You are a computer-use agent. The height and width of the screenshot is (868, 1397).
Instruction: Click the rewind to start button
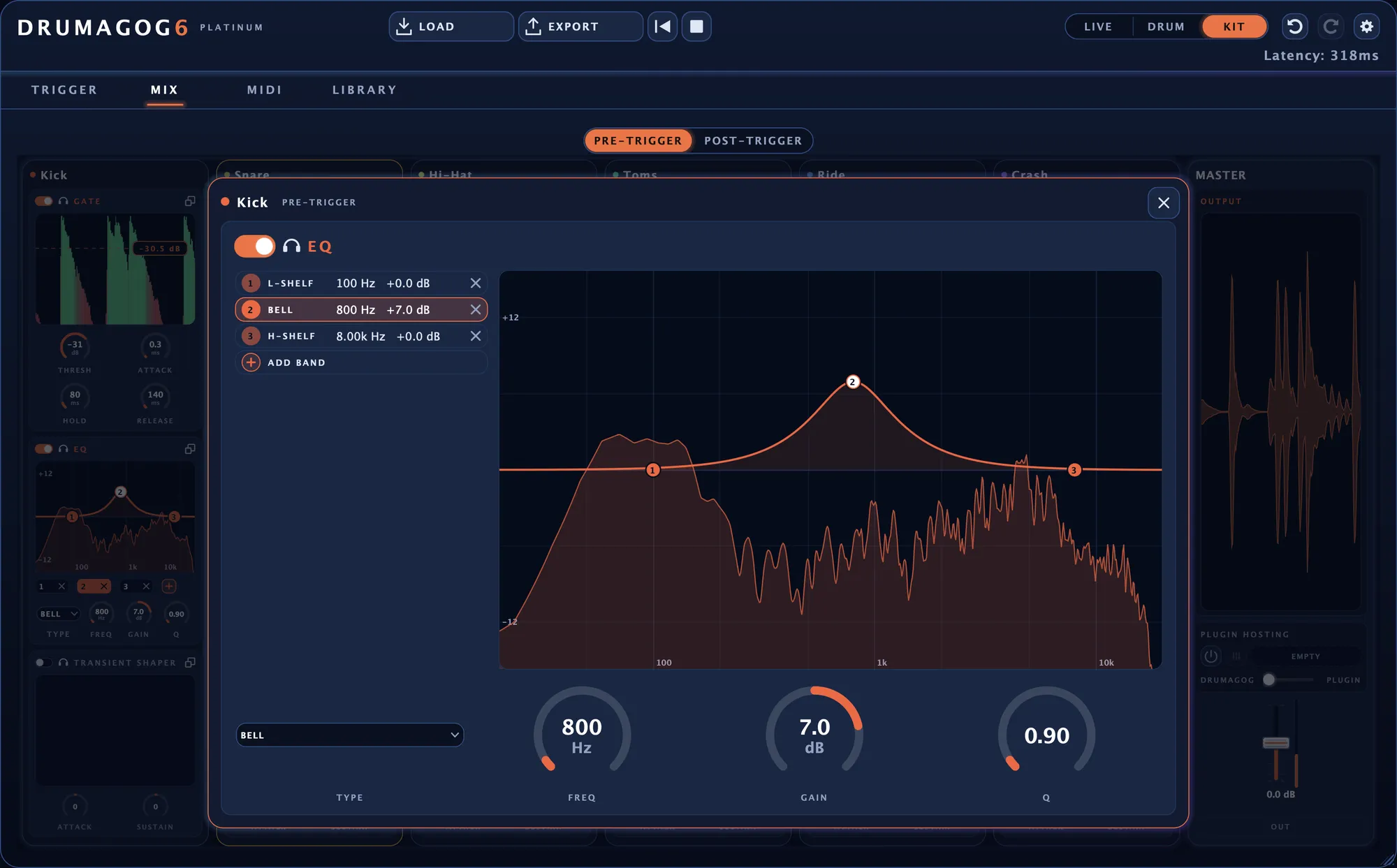662,27
